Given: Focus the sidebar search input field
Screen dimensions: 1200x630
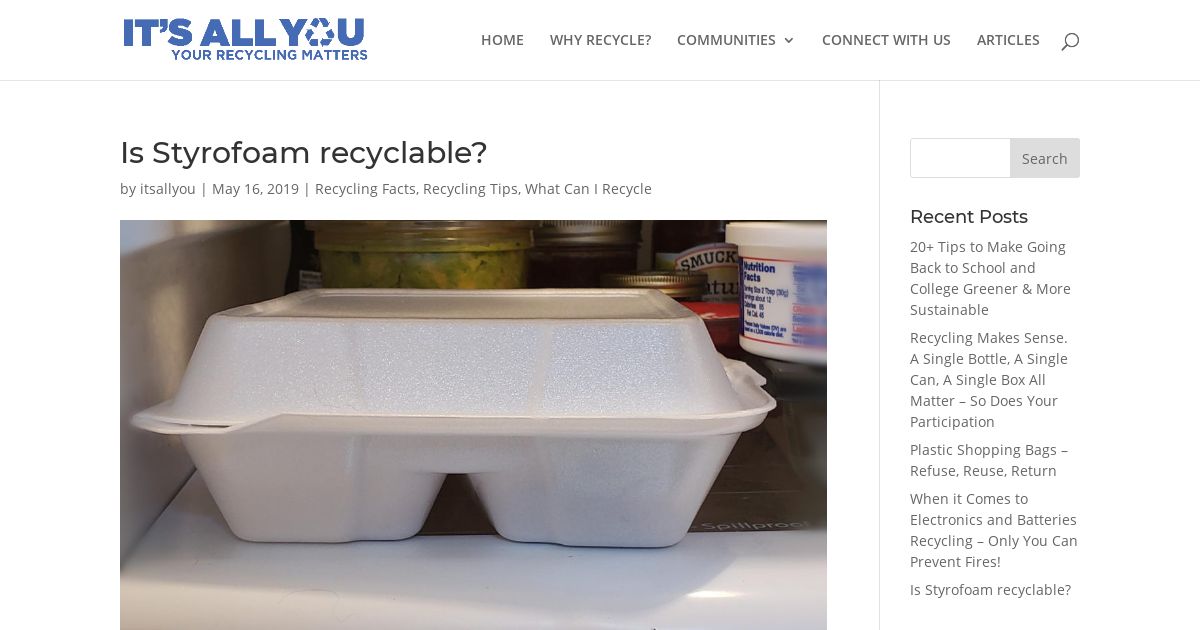Looking at the screenshot, I should [x=960, y=158].
